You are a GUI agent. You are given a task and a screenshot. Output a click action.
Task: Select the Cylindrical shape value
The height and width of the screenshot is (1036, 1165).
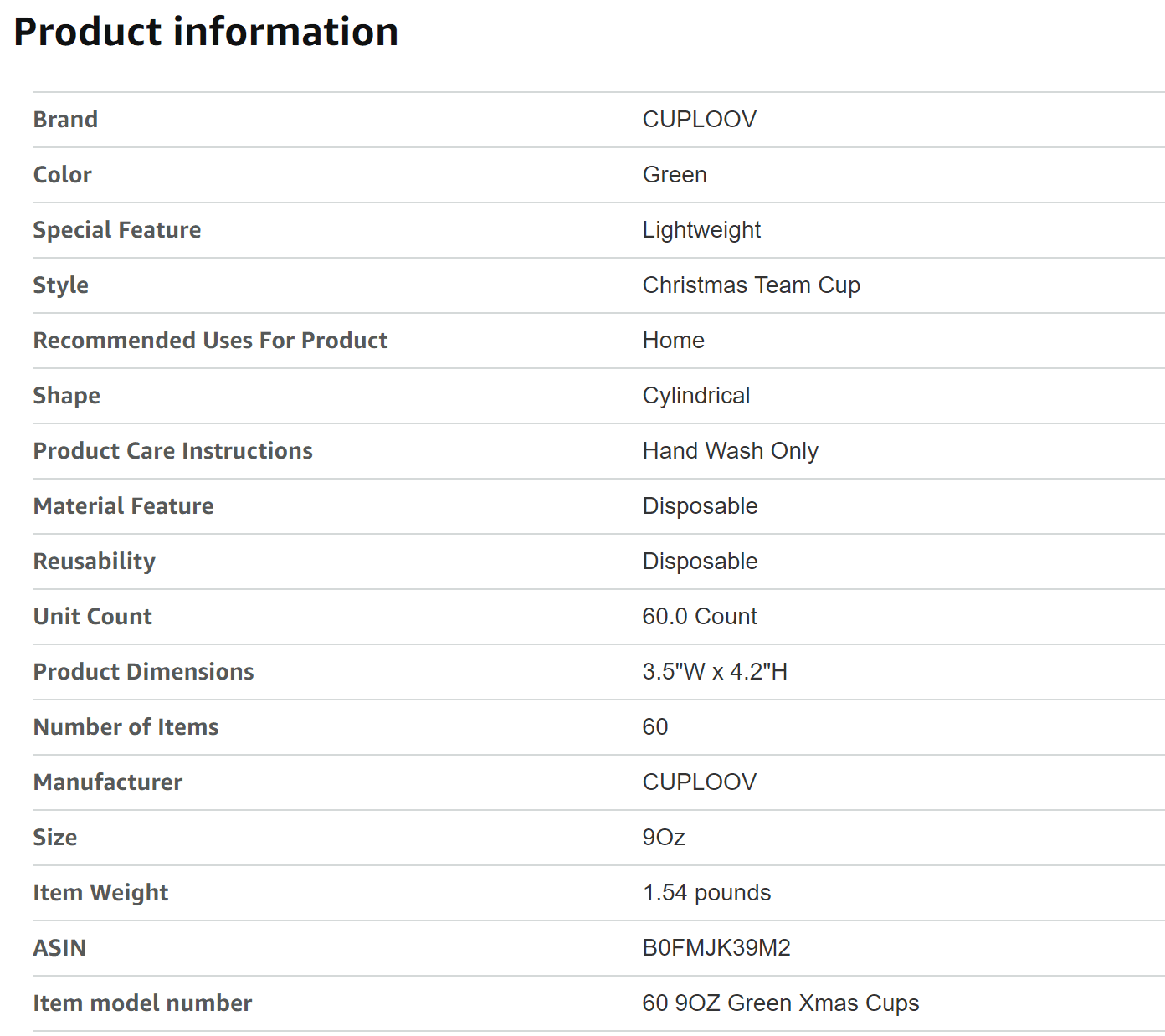click(695, 396)
